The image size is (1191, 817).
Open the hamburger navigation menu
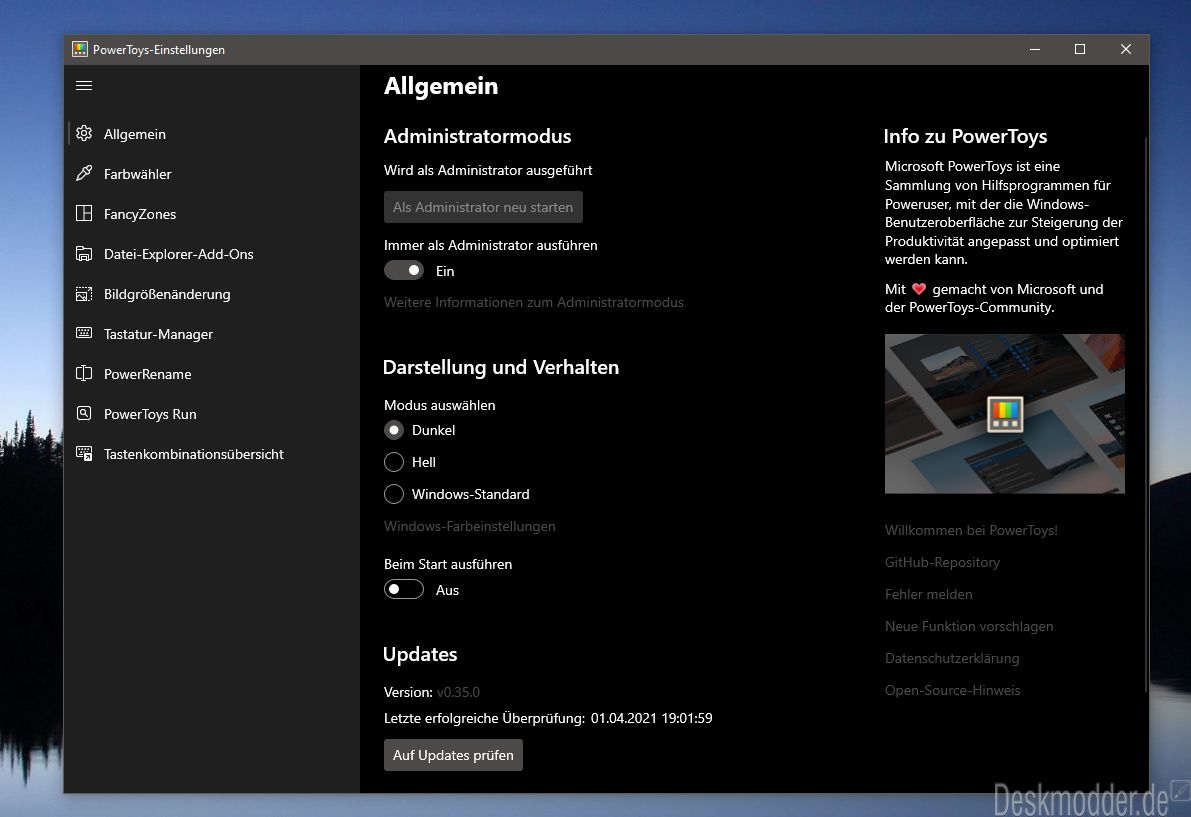[x=84, y=86]
